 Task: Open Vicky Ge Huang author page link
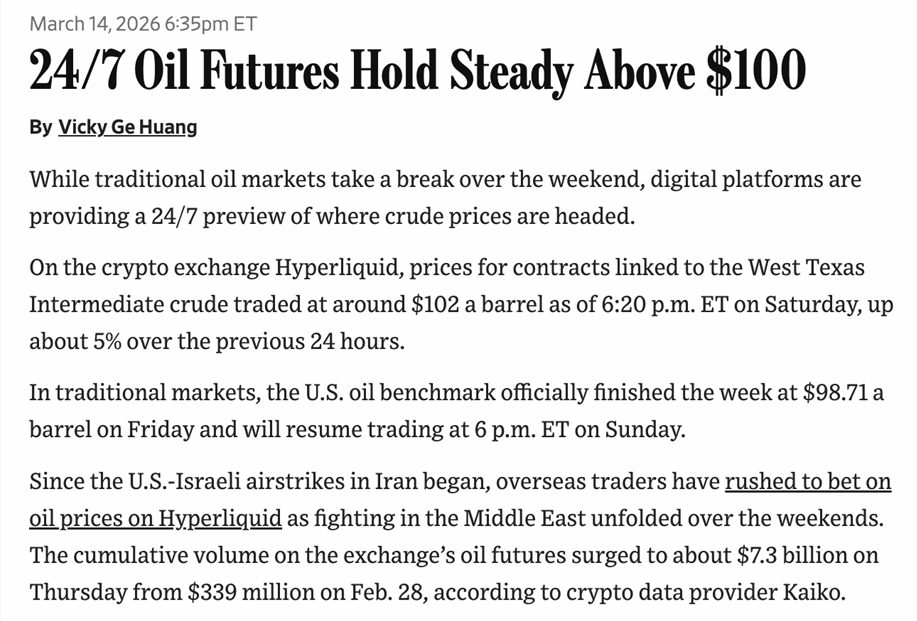click(127, 127)
